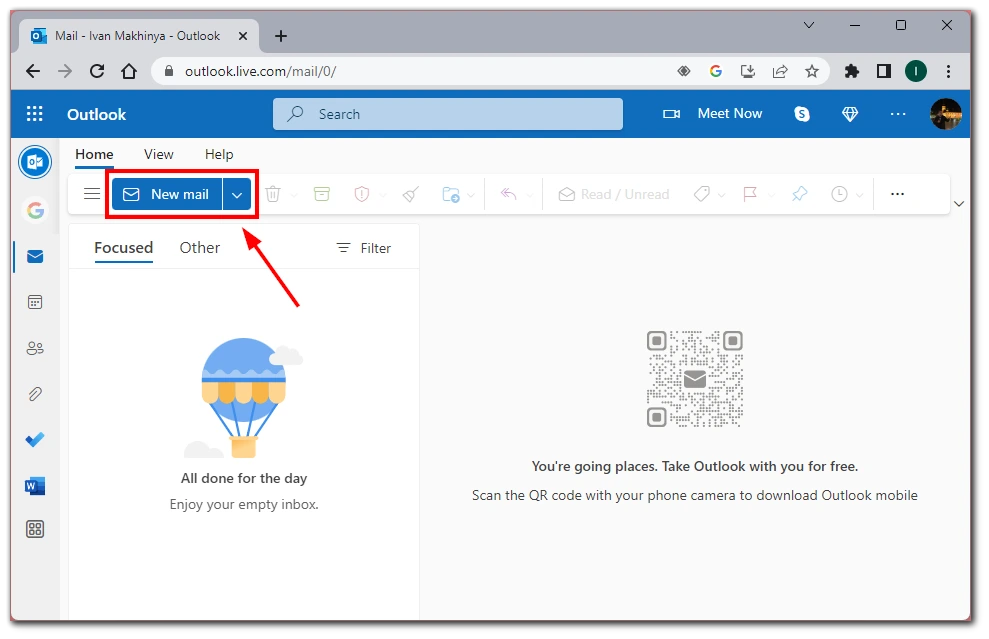The image size is (989, 639).
Task: Open the Help ribbon tab
Action: (x=219, y=155)
